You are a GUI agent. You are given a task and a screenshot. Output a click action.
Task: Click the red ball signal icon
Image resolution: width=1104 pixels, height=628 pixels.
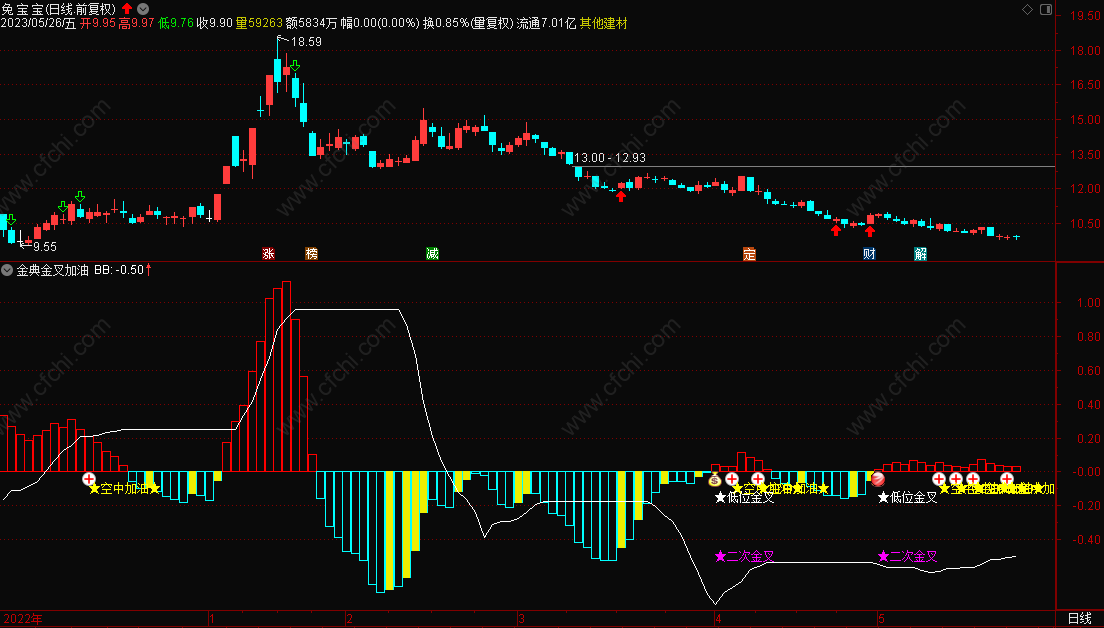pyautogui.click(x=878, y=479)
